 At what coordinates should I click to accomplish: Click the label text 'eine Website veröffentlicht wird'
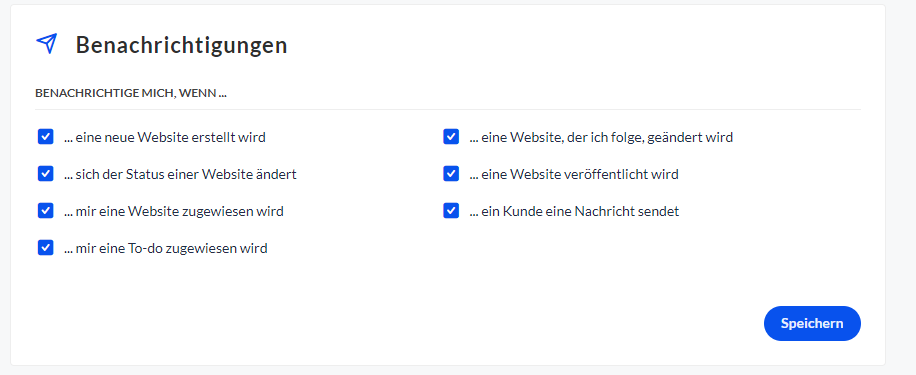coord(580,174)
